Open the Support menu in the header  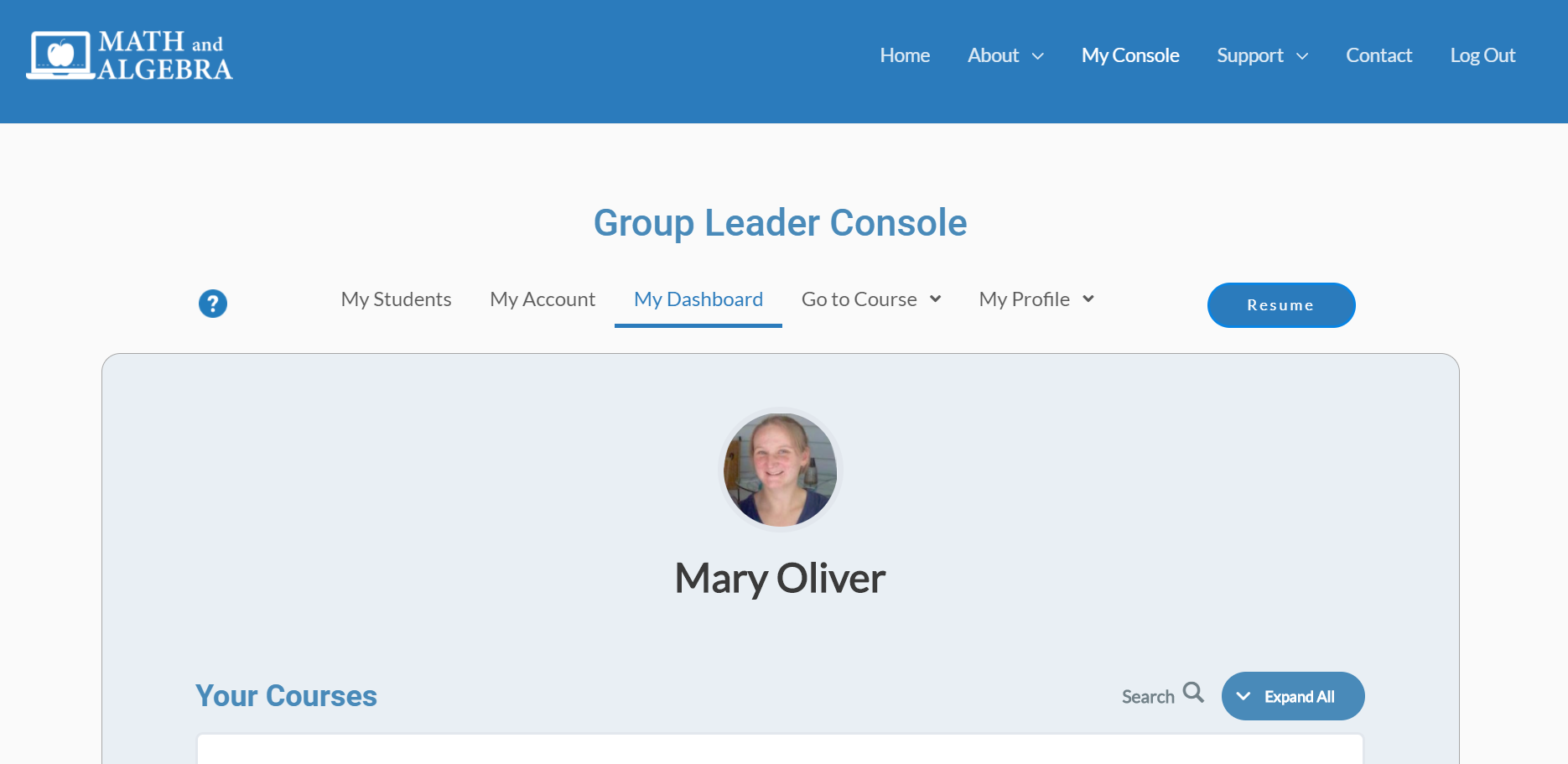[1249, 55]
